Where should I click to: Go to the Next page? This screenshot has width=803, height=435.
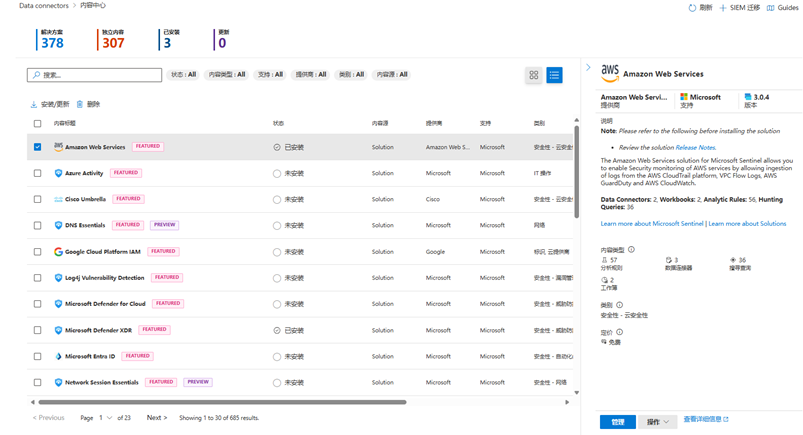pyautogui.click(x=157, y=418)
